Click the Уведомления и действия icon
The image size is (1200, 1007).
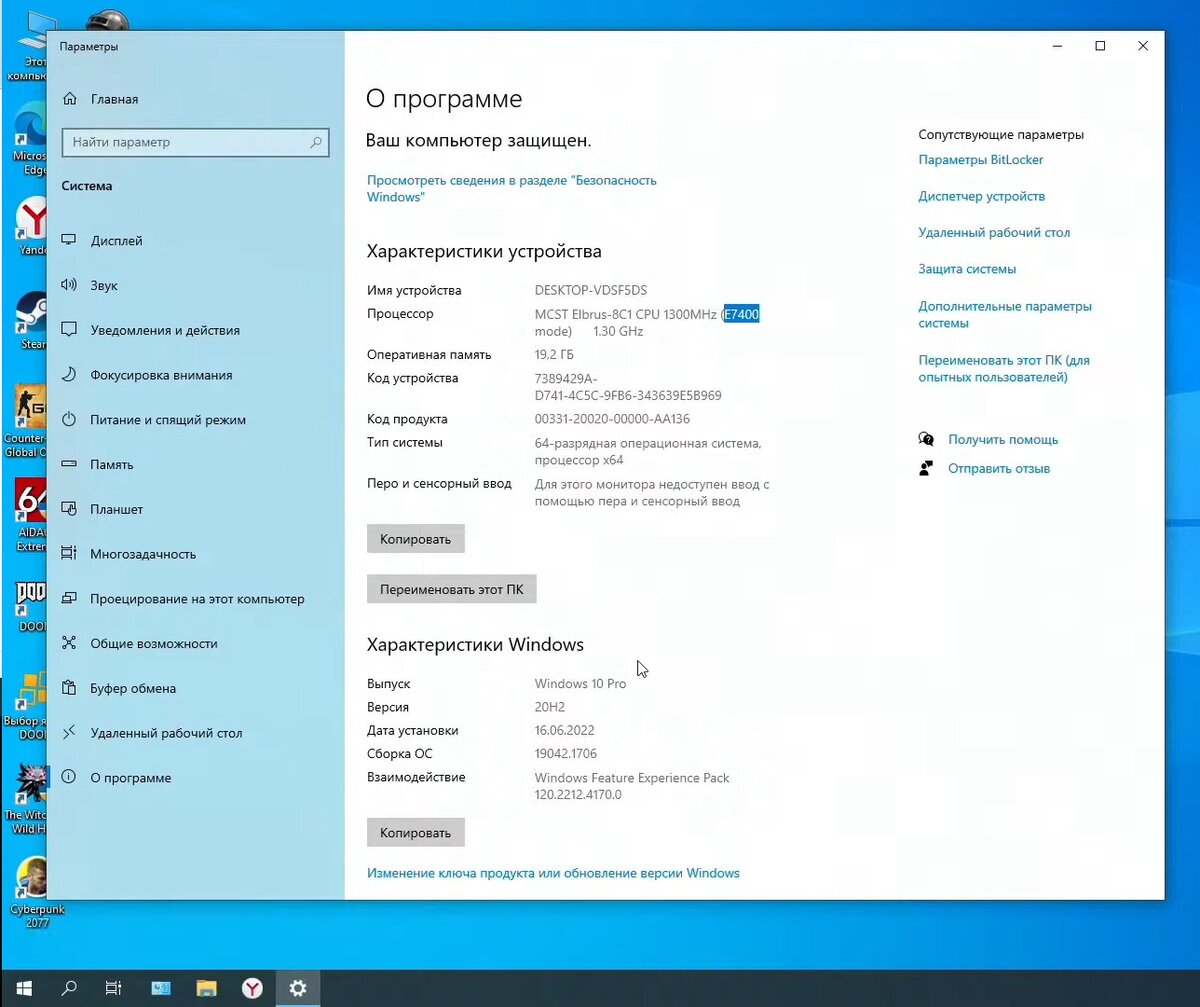(x=69, y=330)
